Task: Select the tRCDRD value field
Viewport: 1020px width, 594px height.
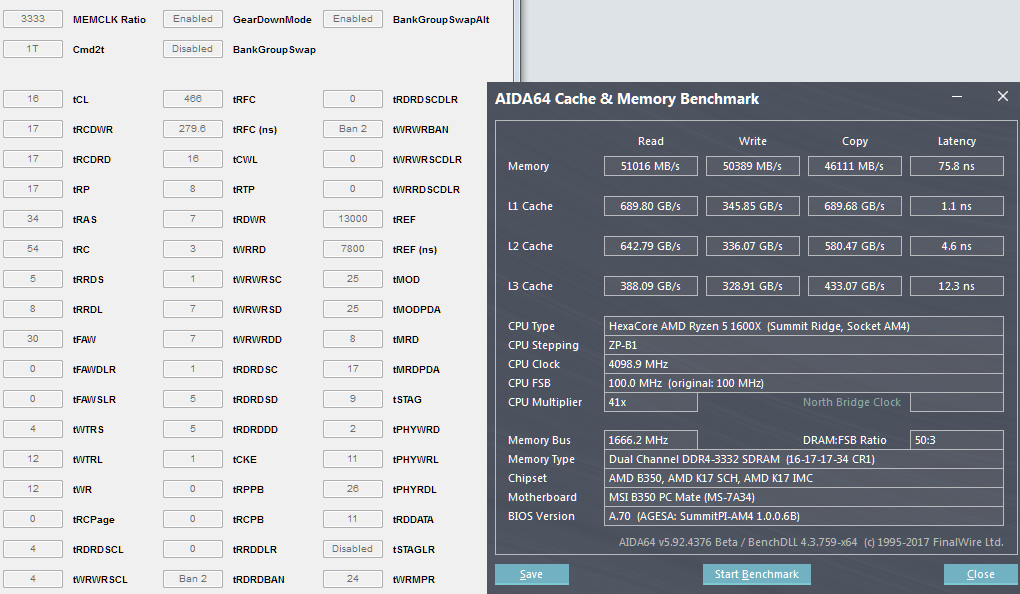Action: tap(33, 159)
